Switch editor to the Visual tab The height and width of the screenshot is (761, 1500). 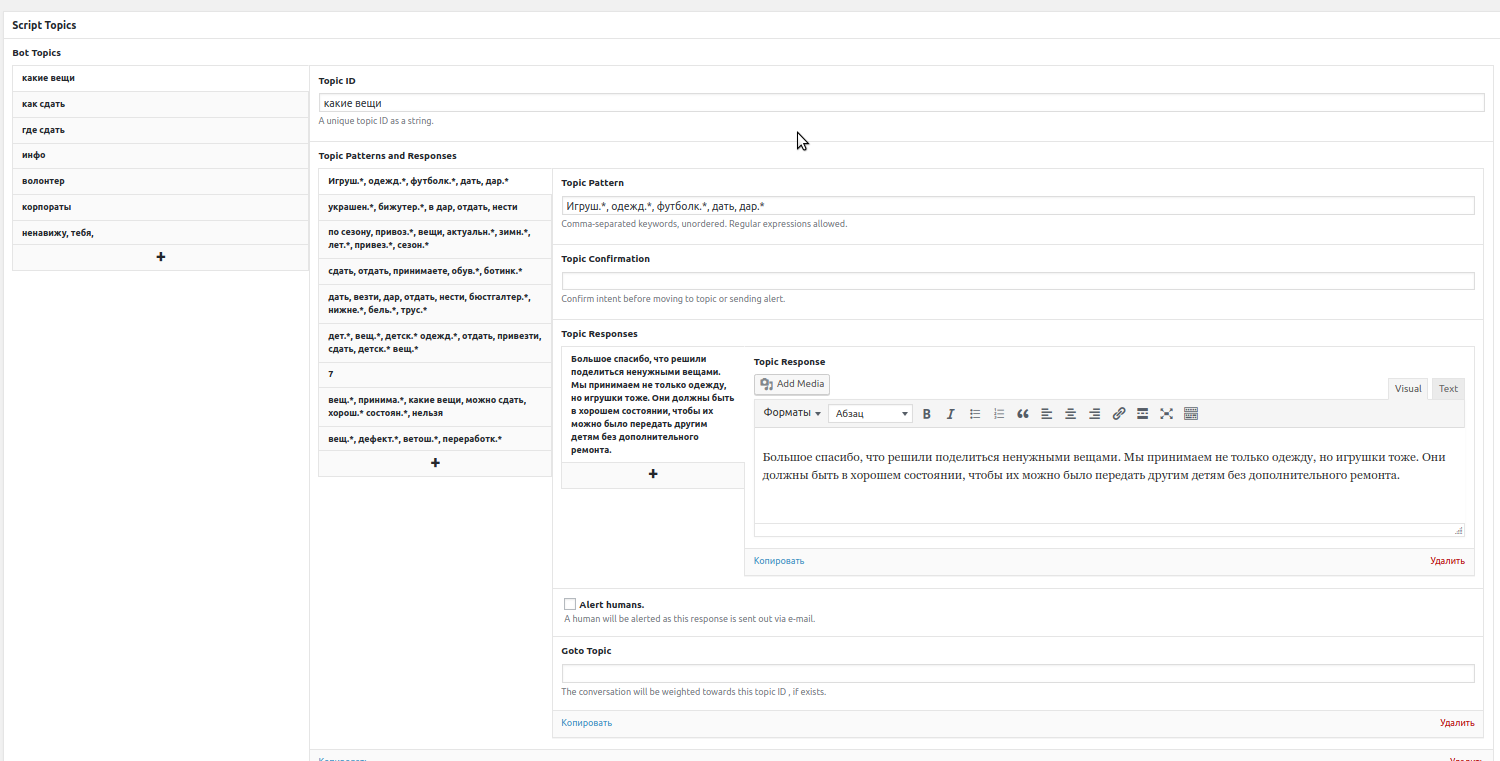tap(1408, 389)
